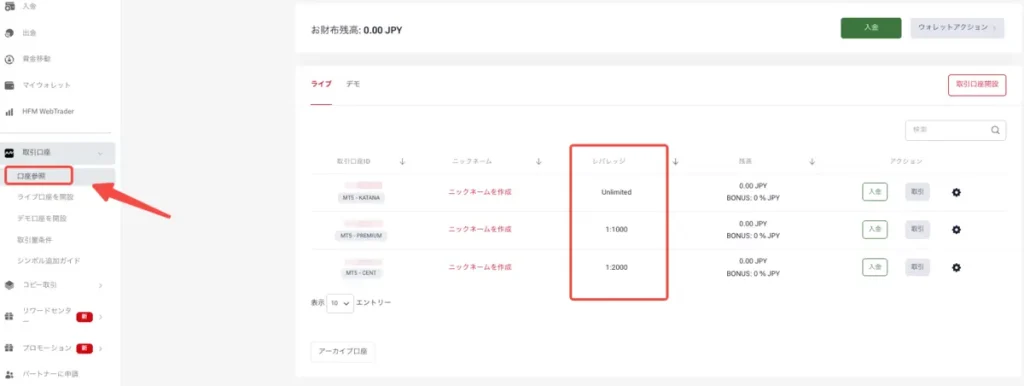Viewport: 1024px width, 386px height.
Task: Sort by ニックネーム column arrow
Action: 538,161
